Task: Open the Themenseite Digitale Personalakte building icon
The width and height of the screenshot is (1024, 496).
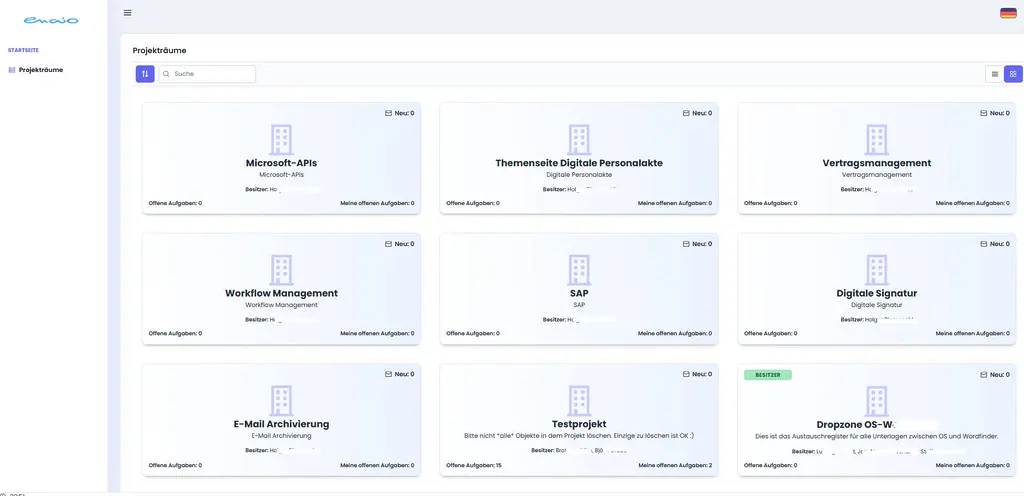Action: (579, 140)
